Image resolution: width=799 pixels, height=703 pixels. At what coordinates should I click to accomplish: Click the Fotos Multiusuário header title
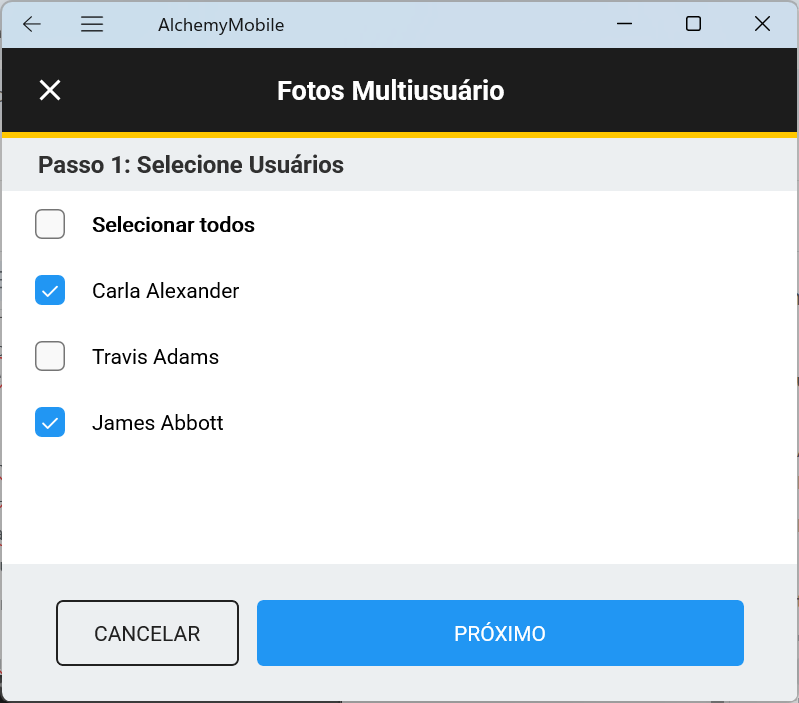point(390,91)
